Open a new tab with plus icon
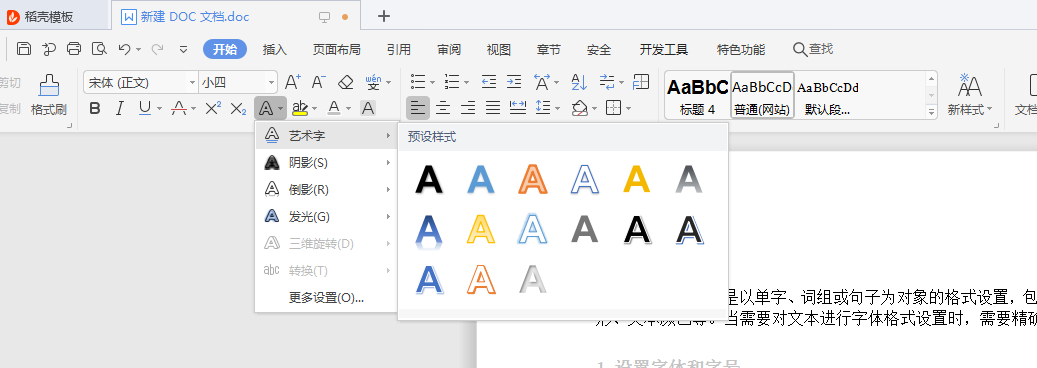1037x368 pixels. (x=384, y=17)
